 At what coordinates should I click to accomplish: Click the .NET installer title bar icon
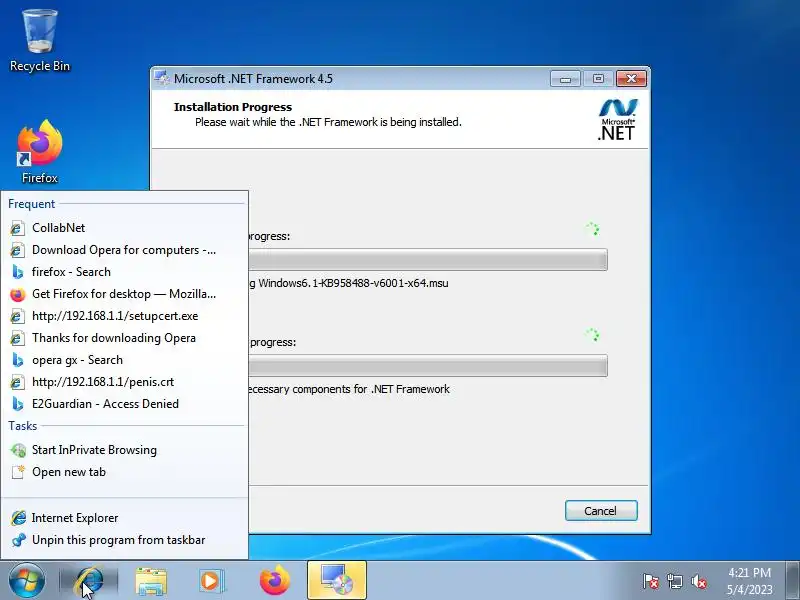pyautogui.click(x=162, y=78)
